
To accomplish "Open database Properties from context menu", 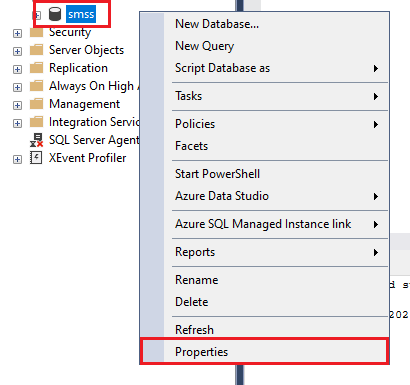I will [264, 352].
